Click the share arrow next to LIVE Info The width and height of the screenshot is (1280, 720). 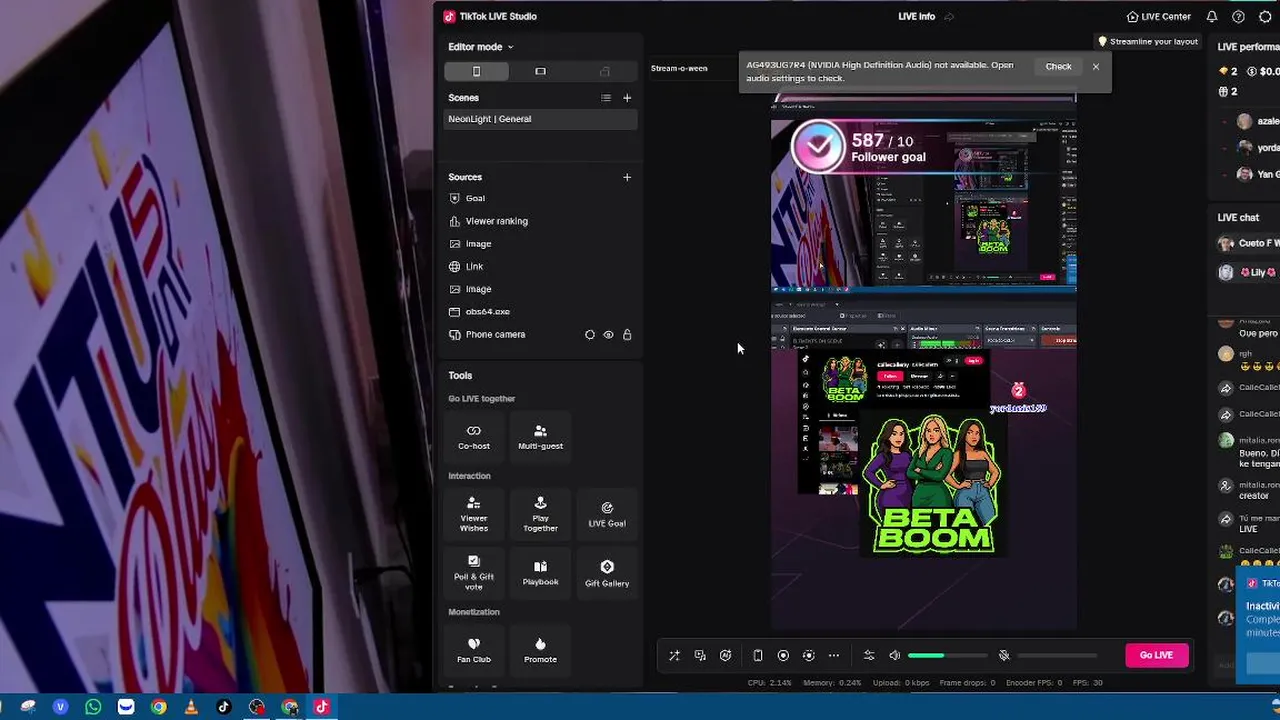tap(949, 16)
